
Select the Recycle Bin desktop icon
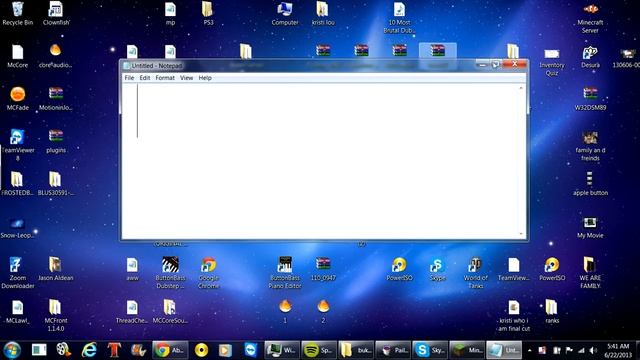pos(18,14)
